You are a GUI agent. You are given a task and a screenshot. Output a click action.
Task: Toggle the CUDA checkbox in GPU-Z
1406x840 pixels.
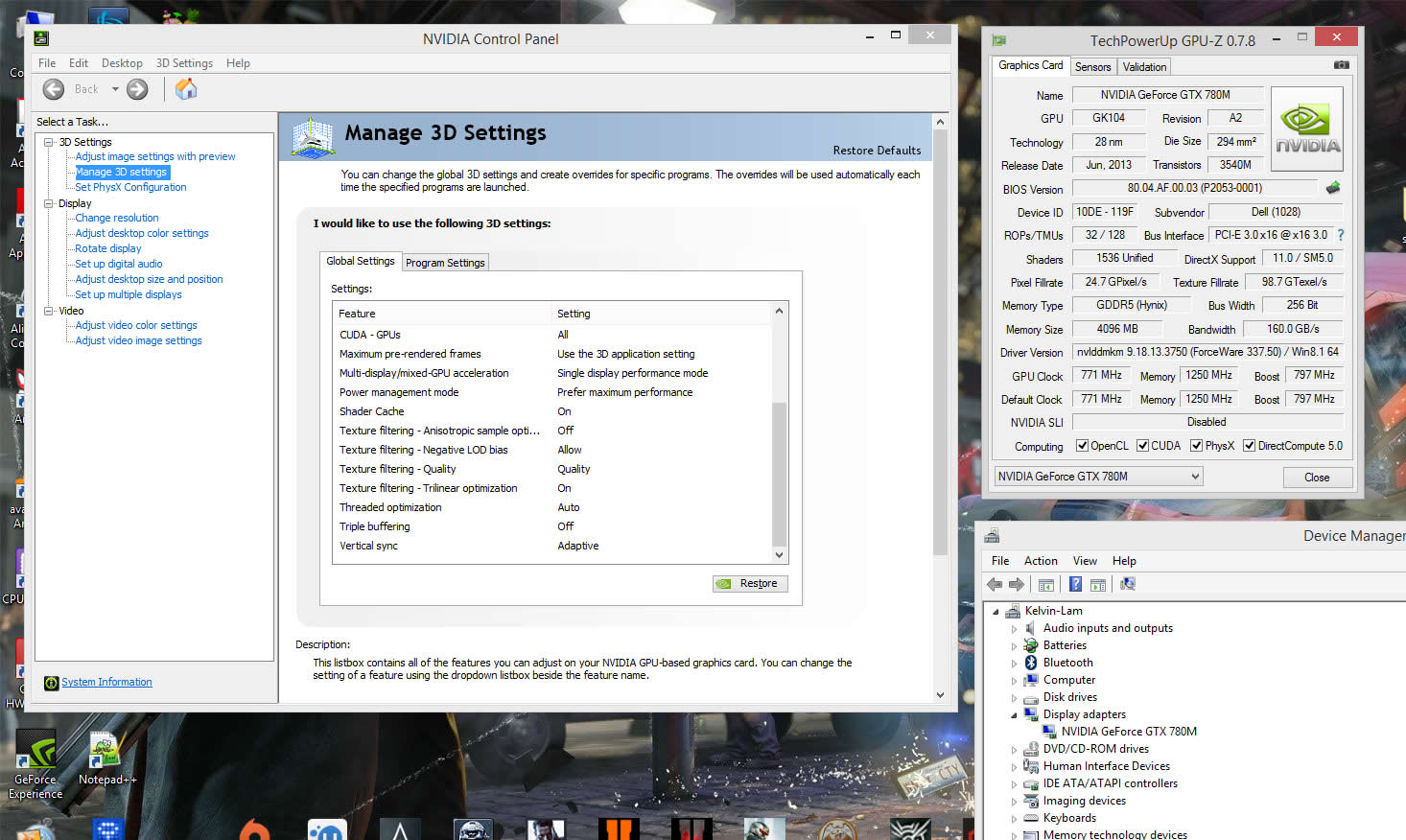(1142, 446)
